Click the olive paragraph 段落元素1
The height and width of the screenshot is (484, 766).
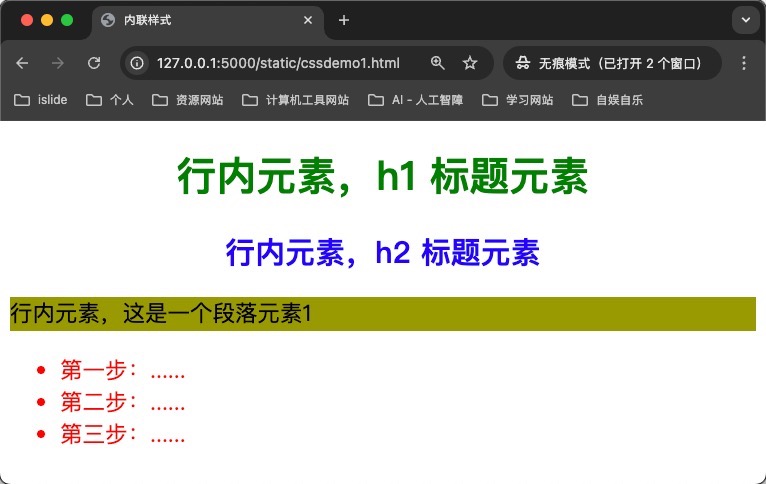[383, 314]
